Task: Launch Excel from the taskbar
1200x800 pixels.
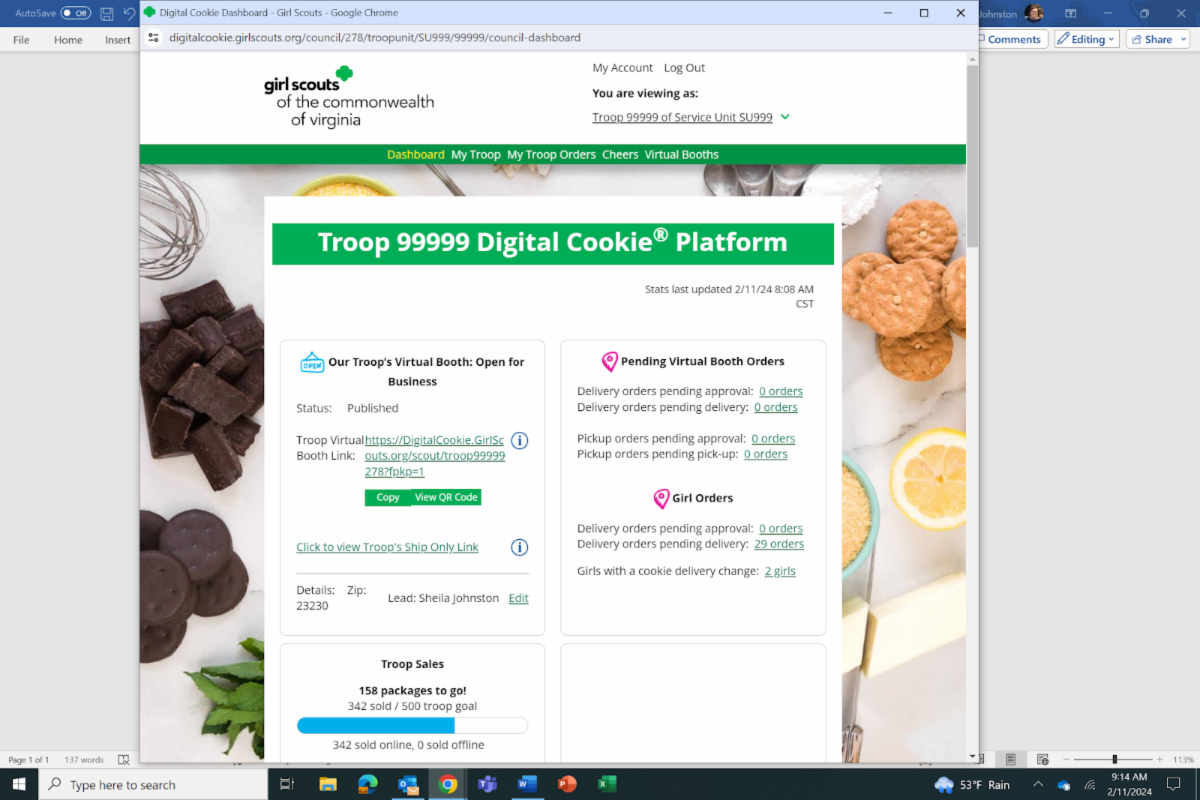Action: [606, 784]
